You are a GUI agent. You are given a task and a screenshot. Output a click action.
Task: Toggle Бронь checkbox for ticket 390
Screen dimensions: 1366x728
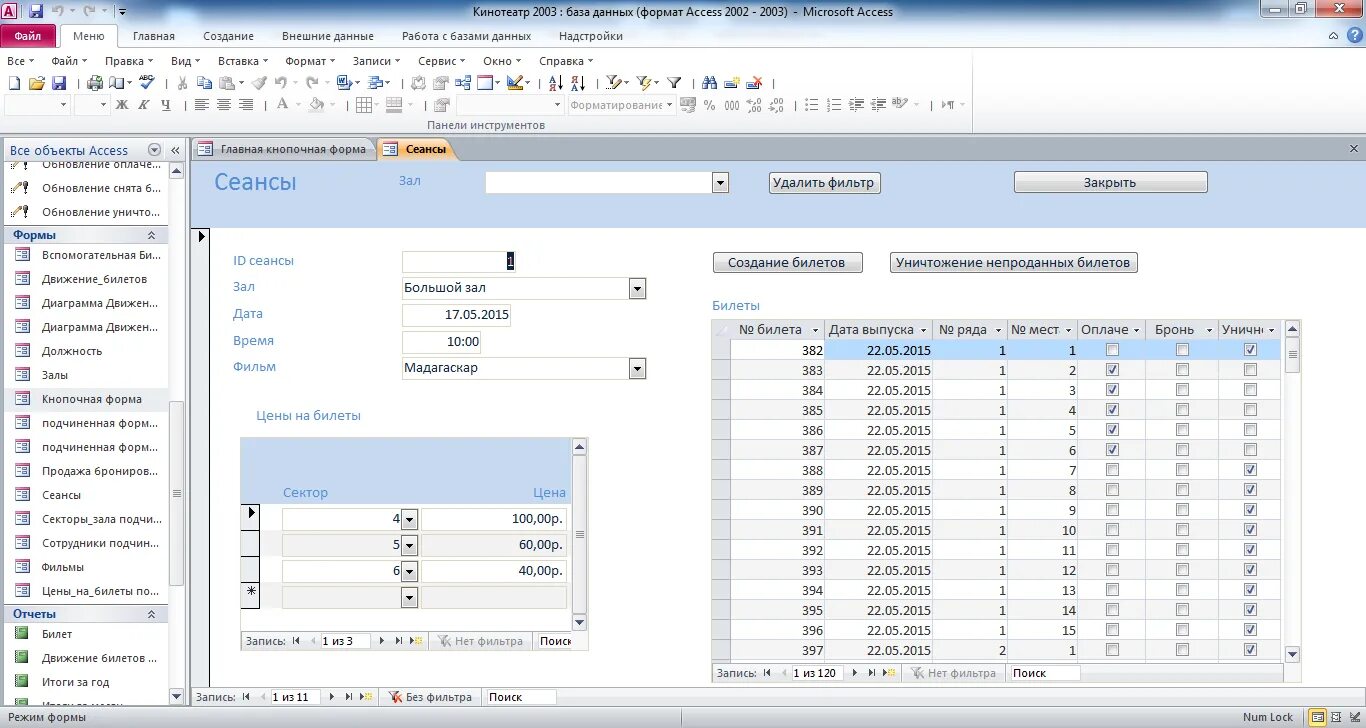[1182, 510]
